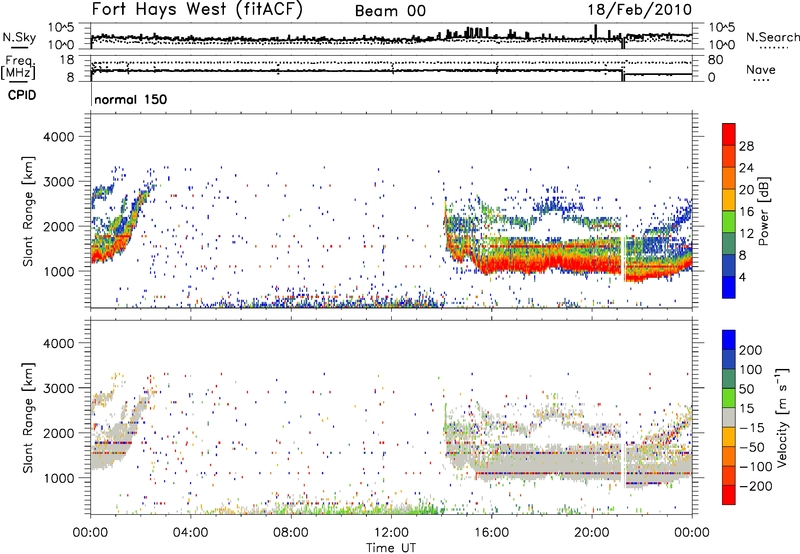Click the 'Power [dB]' colorbar title
The height and width of the screenshot is (554, 800).
pos(764,211)
